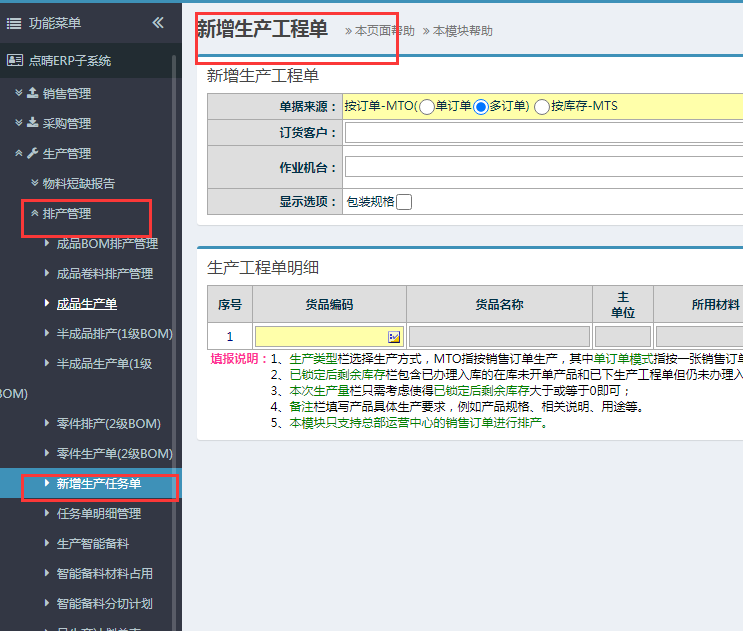Tick the 包装规格 checkbox
Image resolution: width=743 pixels, height=631 pixels.
click(404, 202)
